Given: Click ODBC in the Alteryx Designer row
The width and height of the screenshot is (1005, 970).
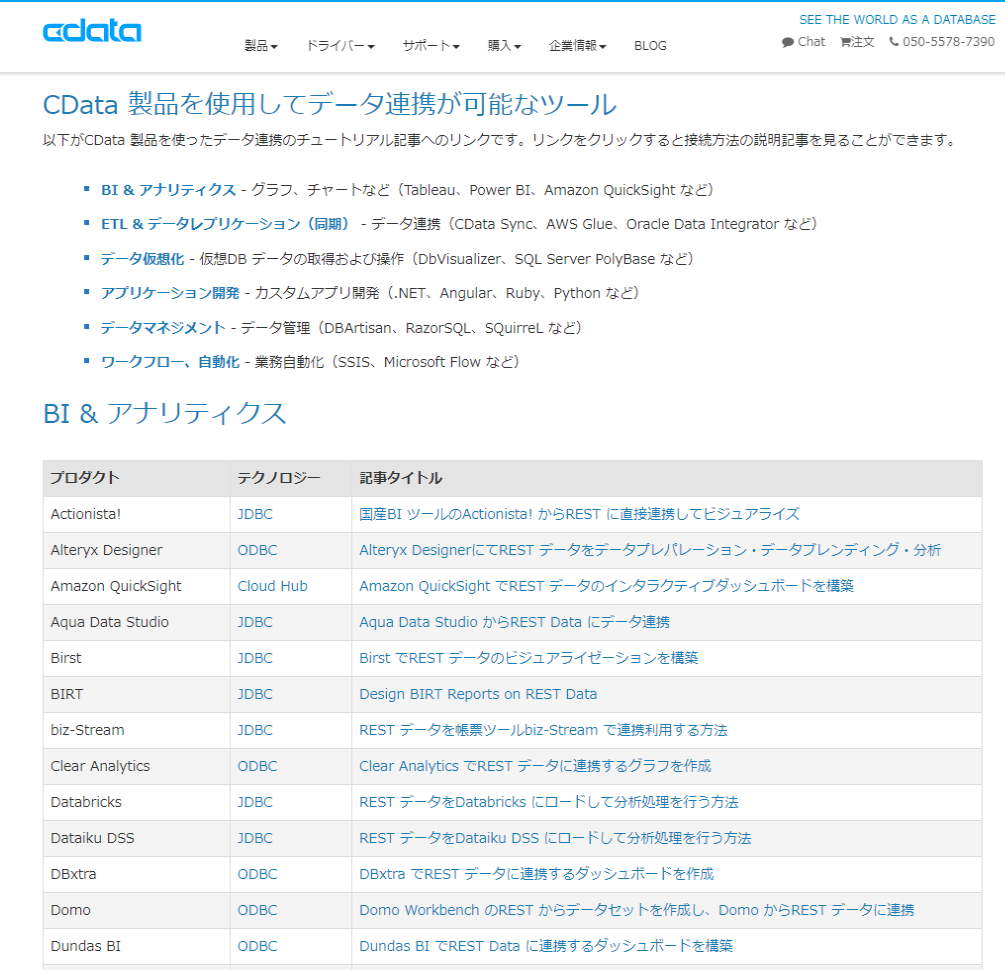Looking at the screenshot, I should point(258,550).
